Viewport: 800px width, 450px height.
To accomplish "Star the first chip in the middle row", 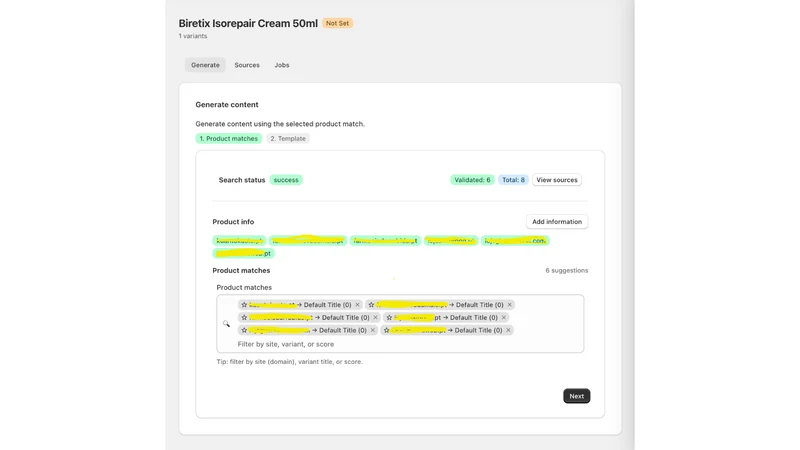I will coord(244,317).
